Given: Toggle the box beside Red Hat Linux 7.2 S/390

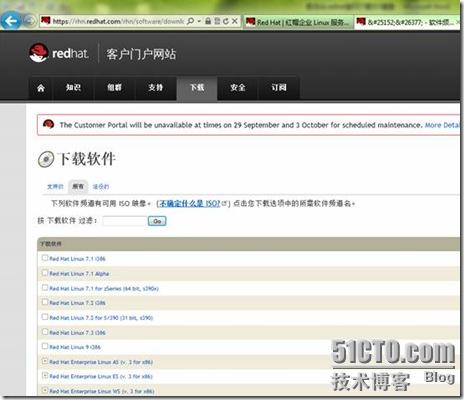Looking at the screenshot, I should click(x=45, y=317).
